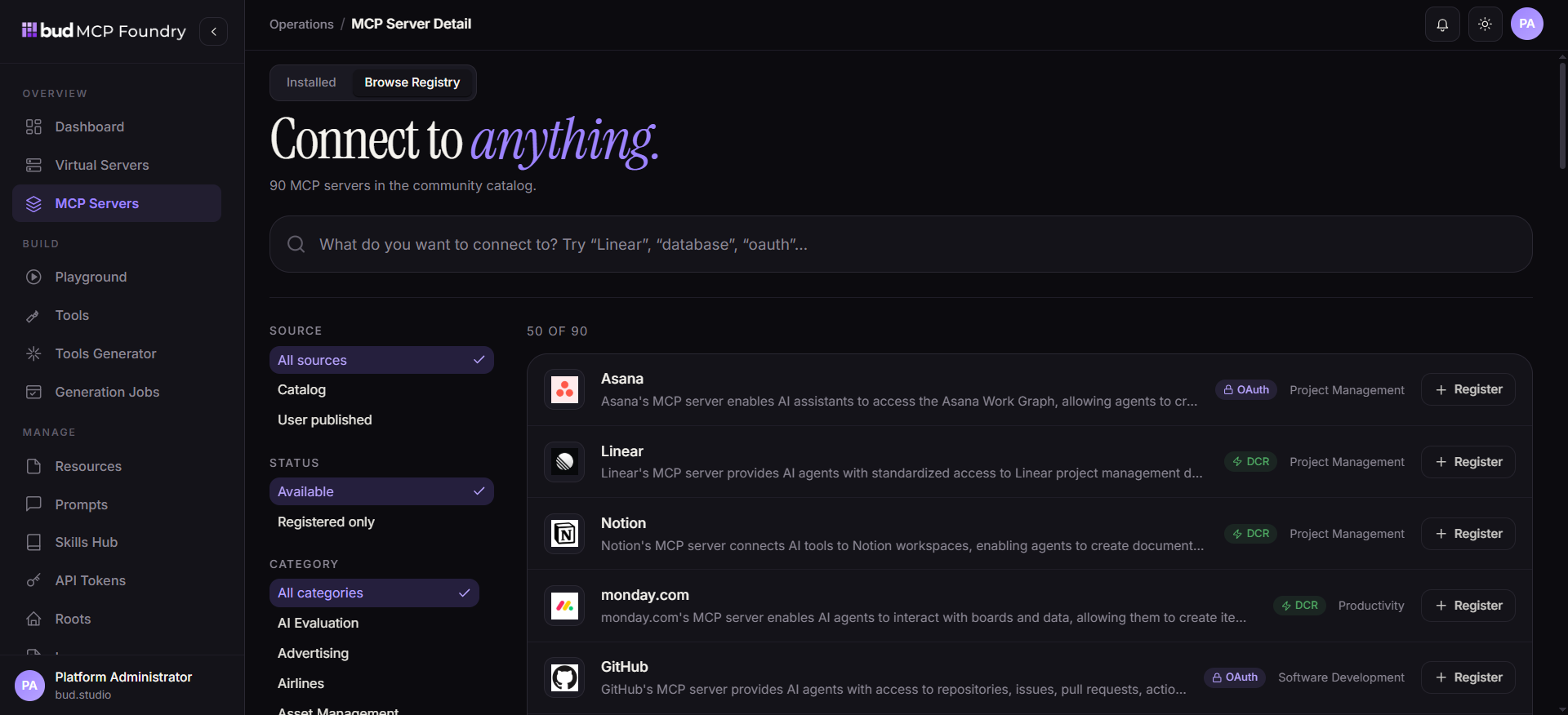This screenshot has width=1568, height=715.
Task: Click the Virtual Servers icon in sidebar
Action: coord(33,165)
